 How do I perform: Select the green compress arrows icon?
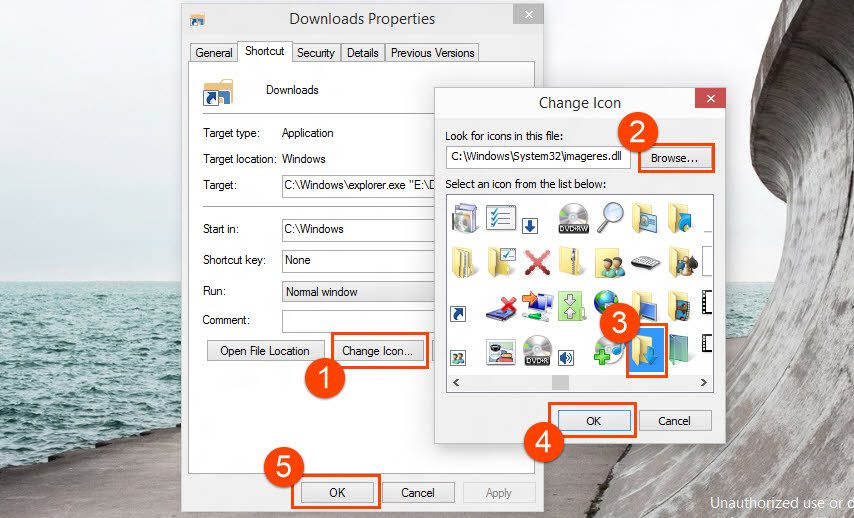572,306
